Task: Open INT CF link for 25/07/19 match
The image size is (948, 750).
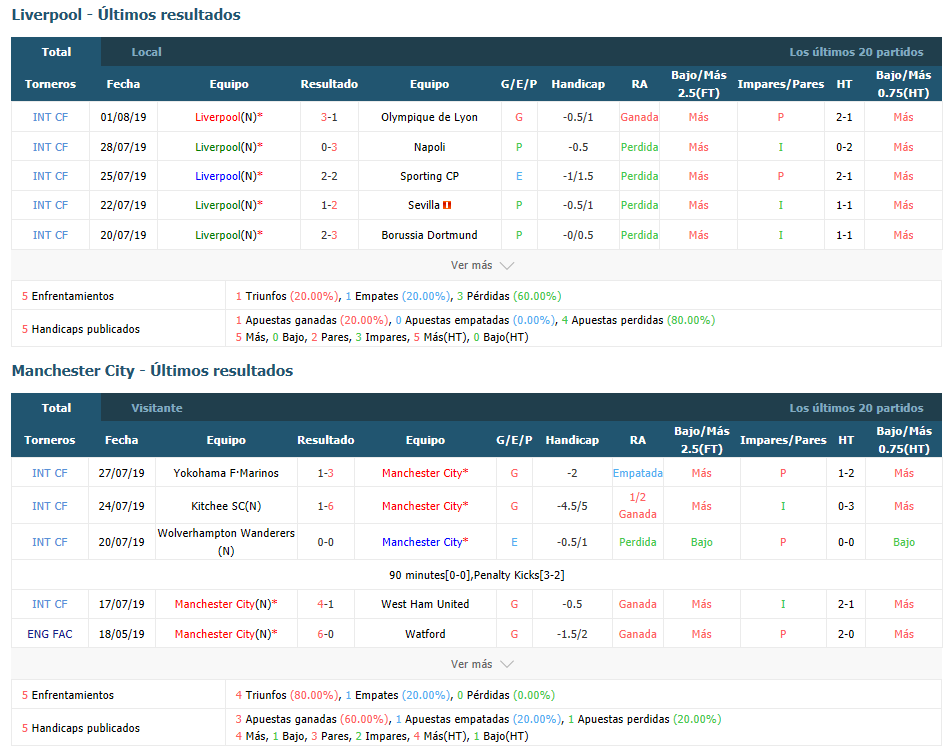Action: 50,176
